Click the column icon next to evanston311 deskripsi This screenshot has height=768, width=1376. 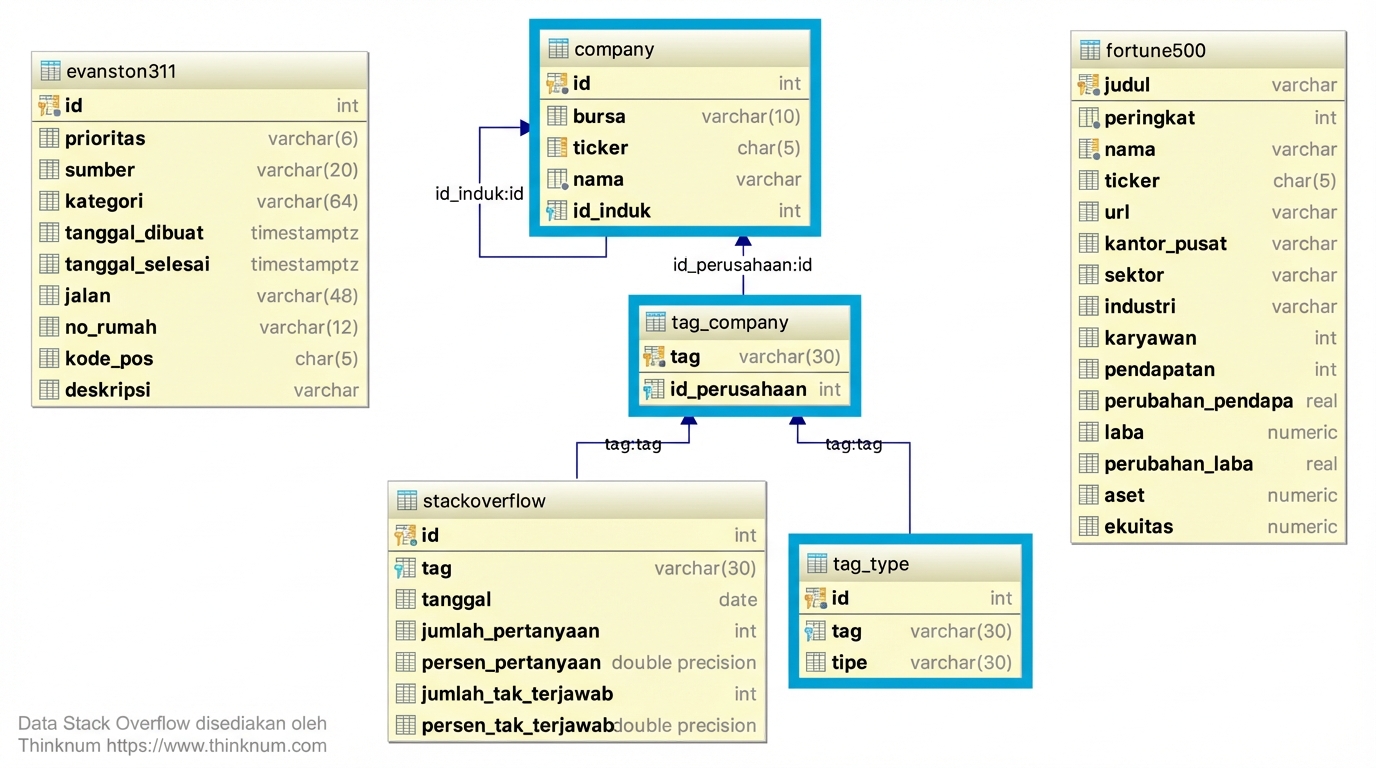(47, 390)
